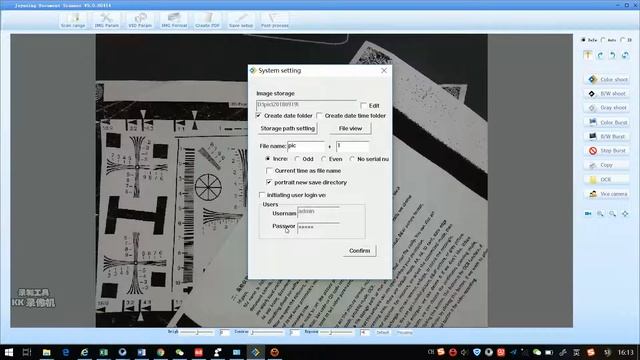Click the File name prefix field
This screenshot has width=640, height=360.
[x=305, y=146]
